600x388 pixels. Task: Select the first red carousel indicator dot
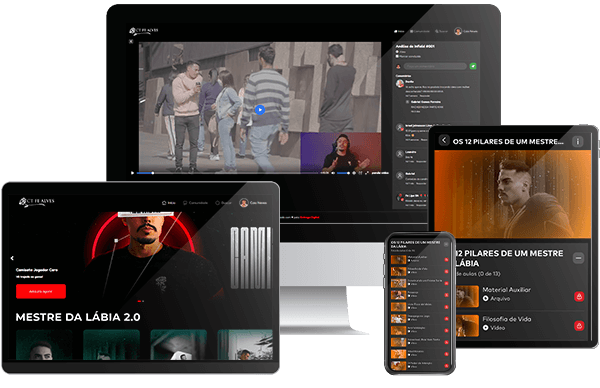139,301
